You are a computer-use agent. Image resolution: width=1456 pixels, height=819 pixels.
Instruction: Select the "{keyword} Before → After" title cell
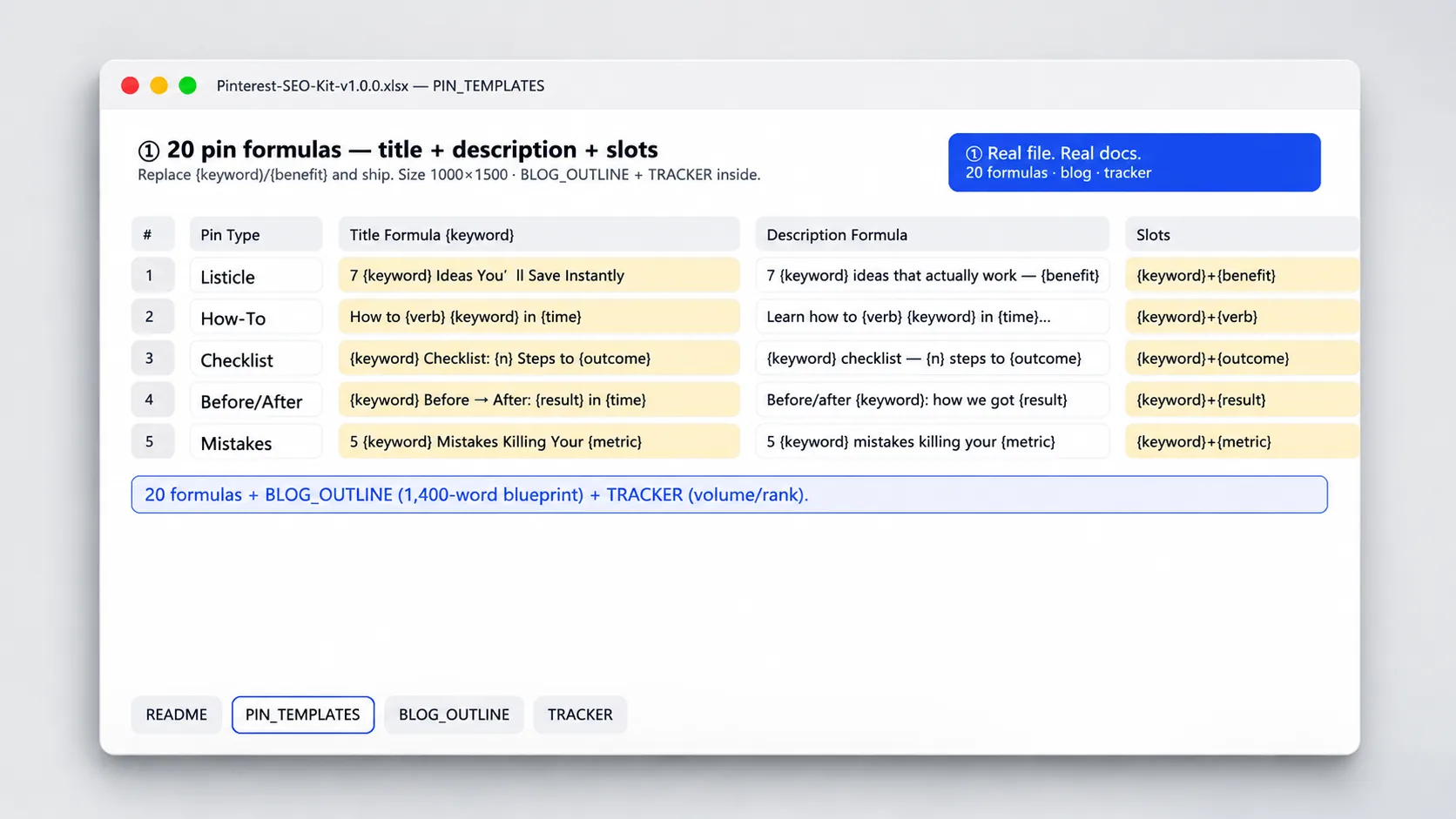tap(539, 400)
